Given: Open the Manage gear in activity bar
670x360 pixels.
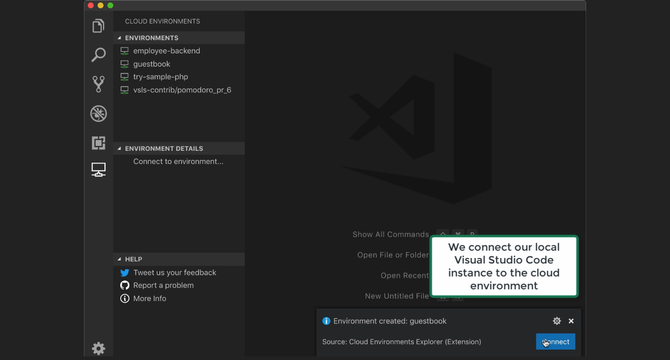Looking at the screenshot, I should coord(98,348).
